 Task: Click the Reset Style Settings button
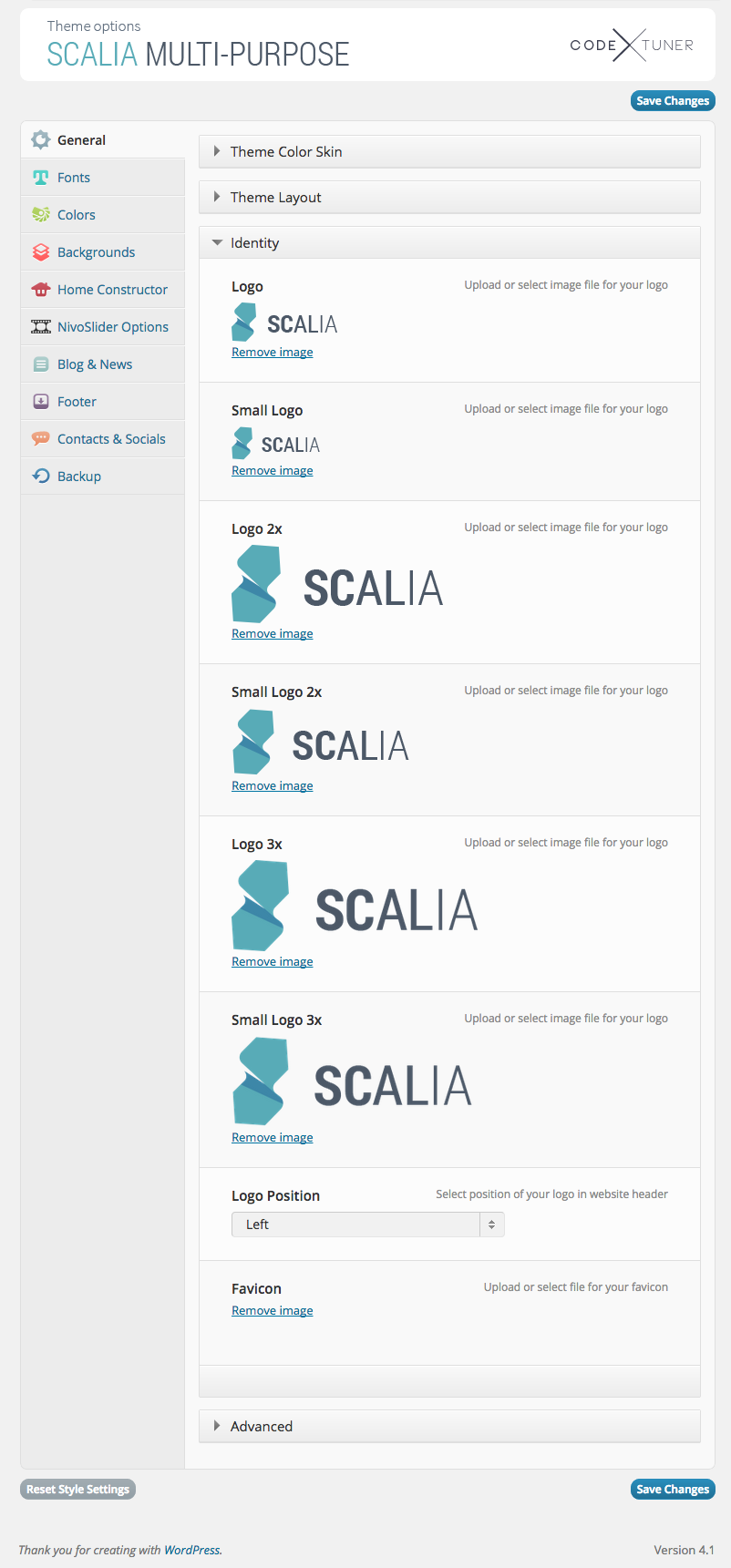tap(77, 1490)
